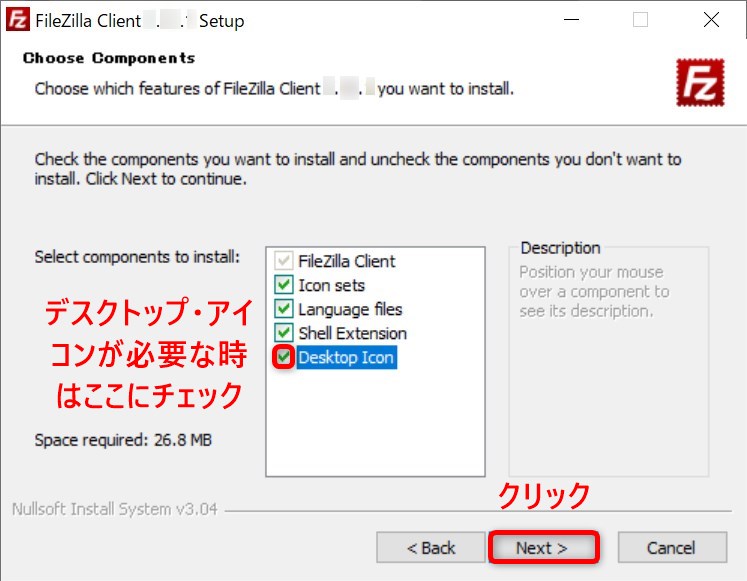The image size is (747, 581).
Task: Click the disabled maximize button
Action: pos(640,20)
